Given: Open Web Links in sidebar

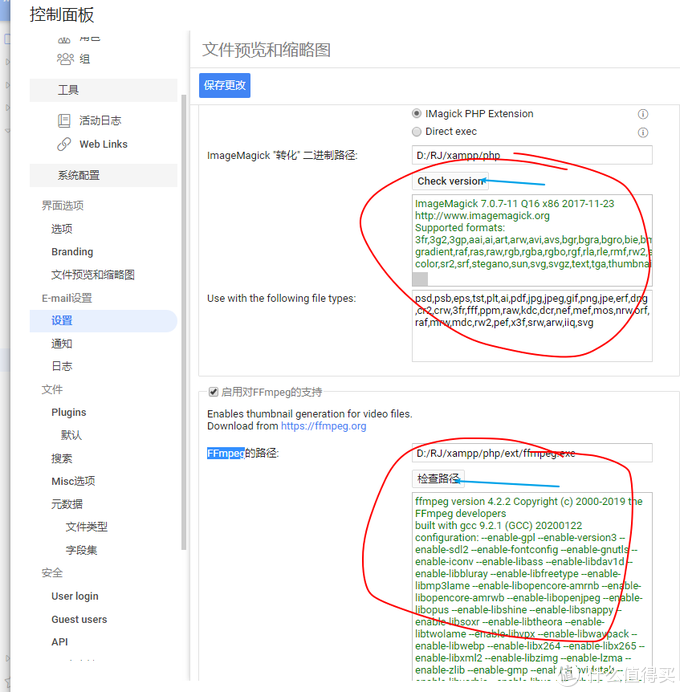Looking at the screenshot, I should (x=103, y=144).
